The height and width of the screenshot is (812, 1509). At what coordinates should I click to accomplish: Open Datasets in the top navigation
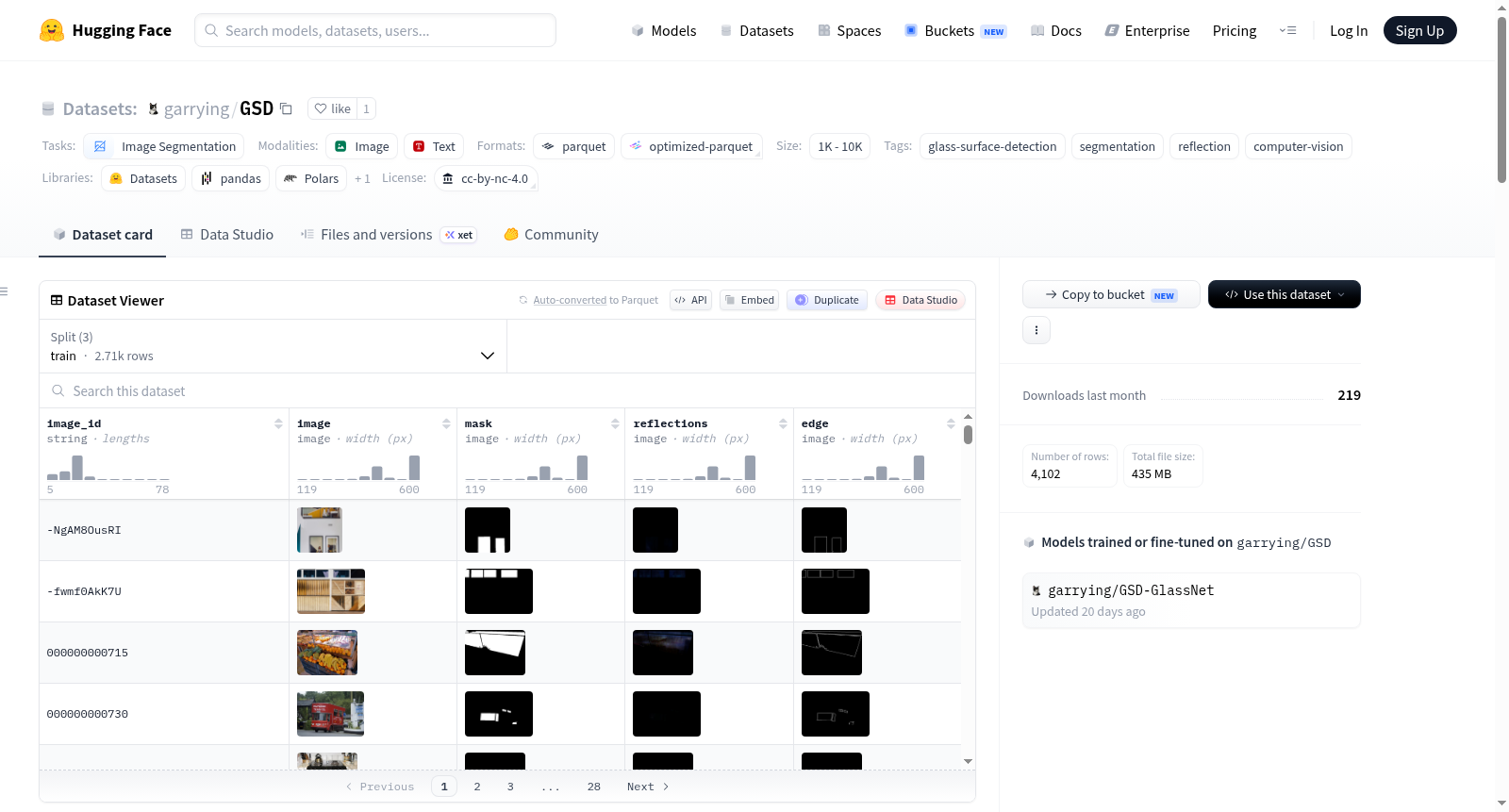coord(756,30)
